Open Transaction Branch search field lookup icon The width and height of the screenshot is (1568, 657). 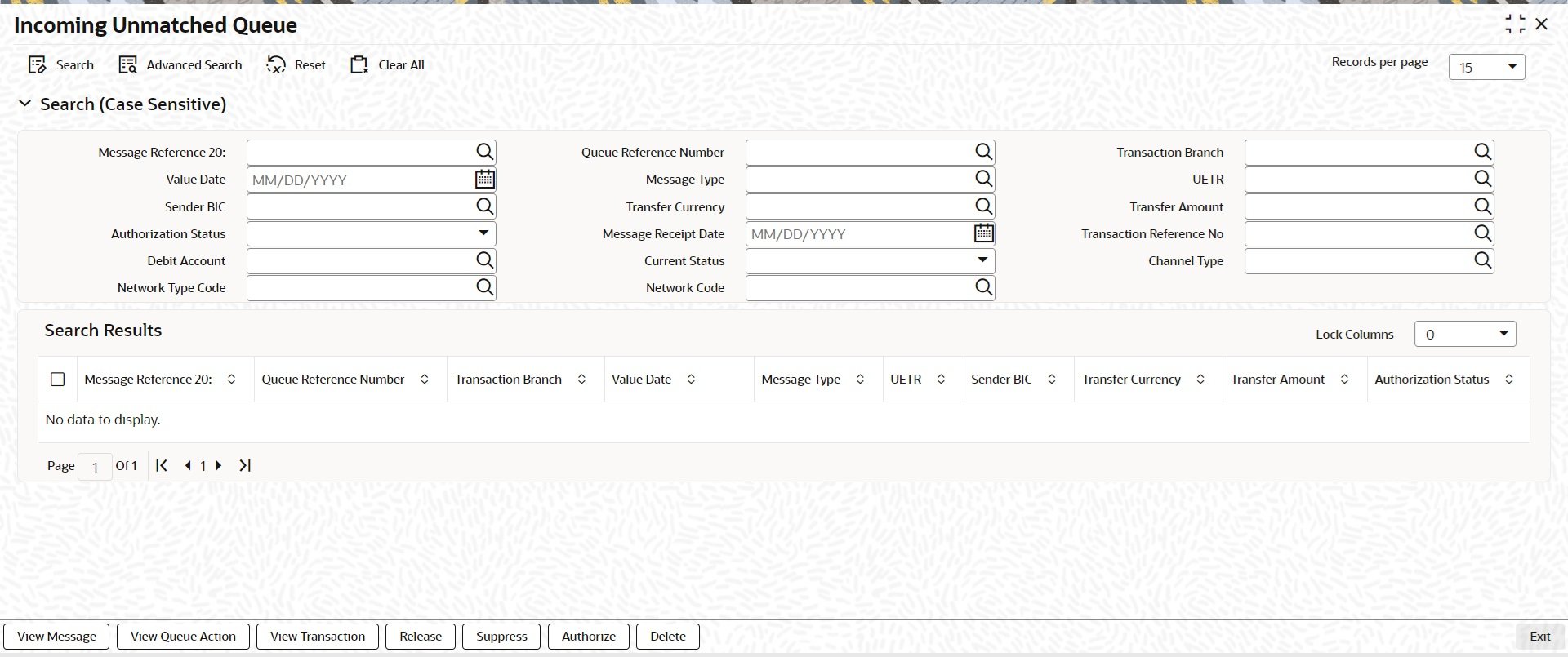point(1483,152)
